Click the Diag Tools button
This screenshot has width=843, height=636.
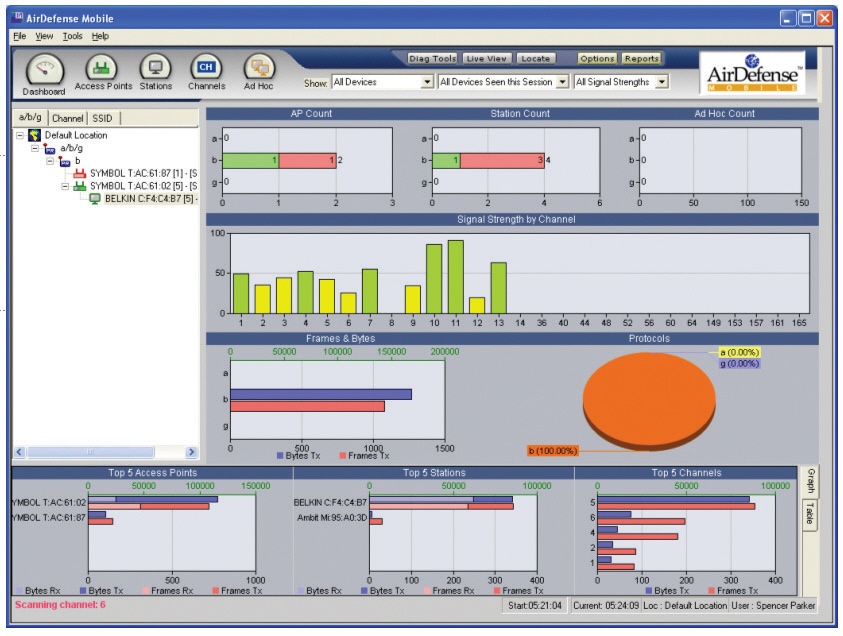pos(432,59)
